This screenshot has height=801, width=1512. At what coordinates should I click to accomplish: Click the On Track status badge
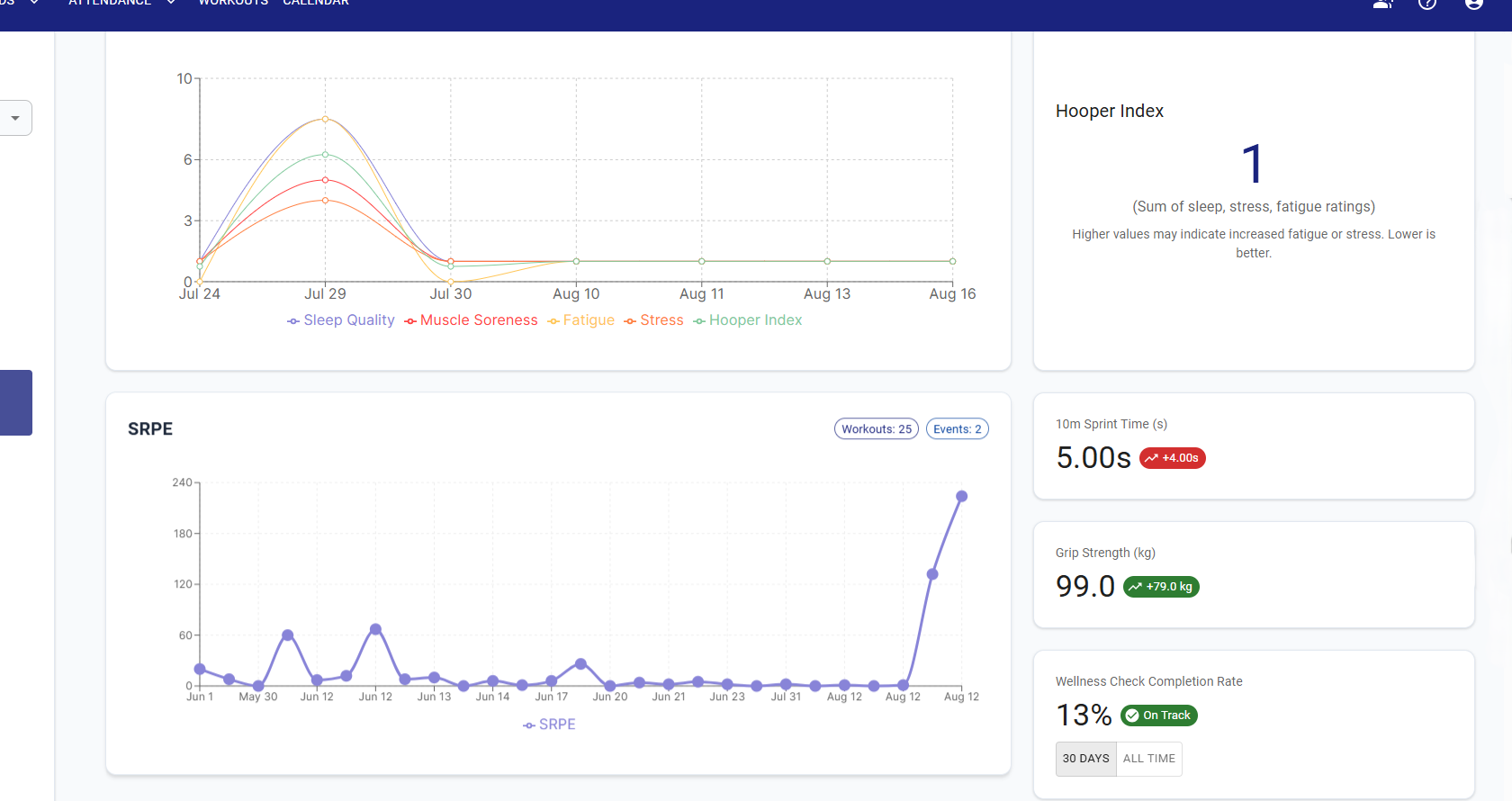pos(1158,715)
